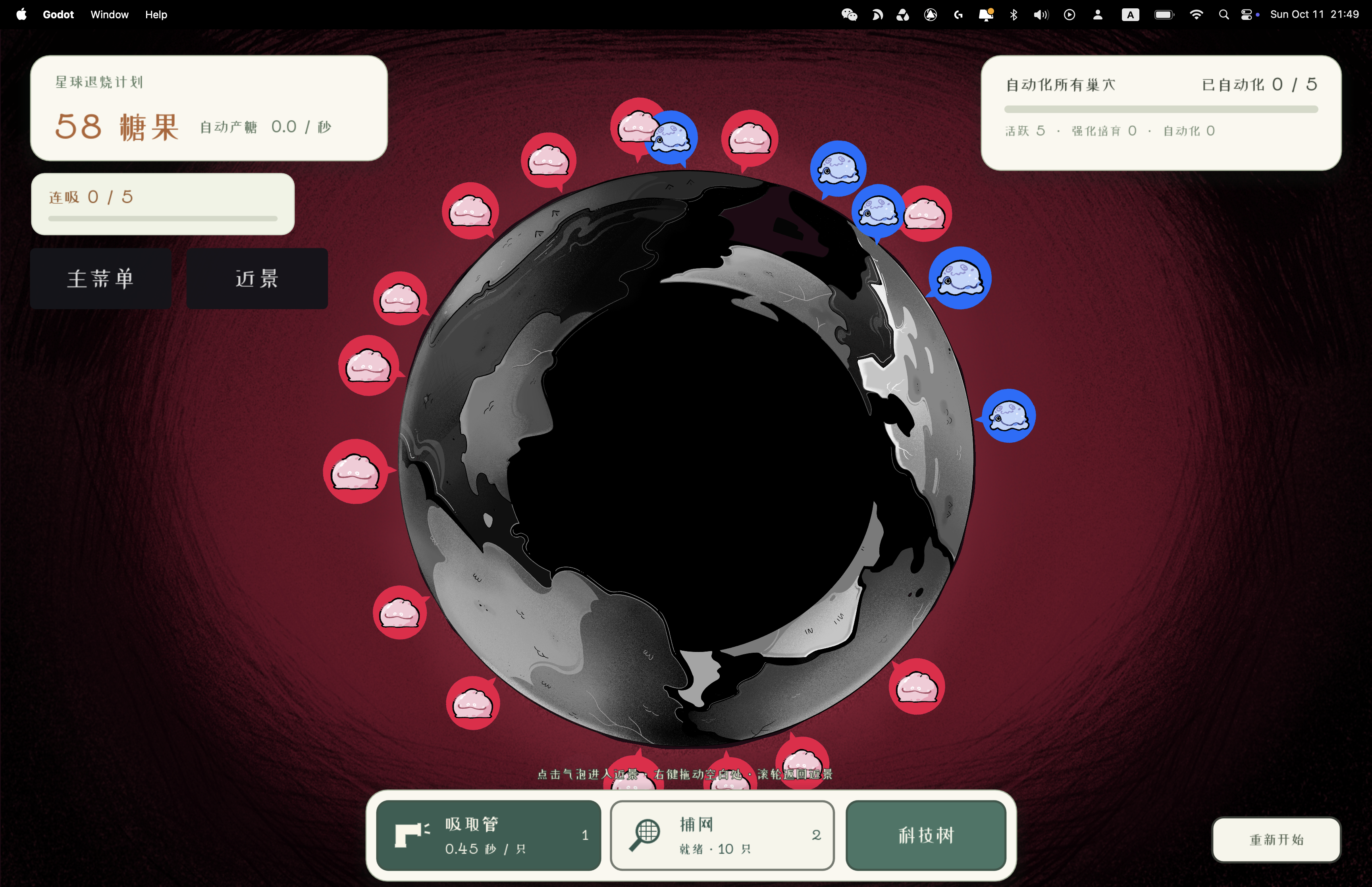Open the Wi-Fi status menu

[1196, 14]
